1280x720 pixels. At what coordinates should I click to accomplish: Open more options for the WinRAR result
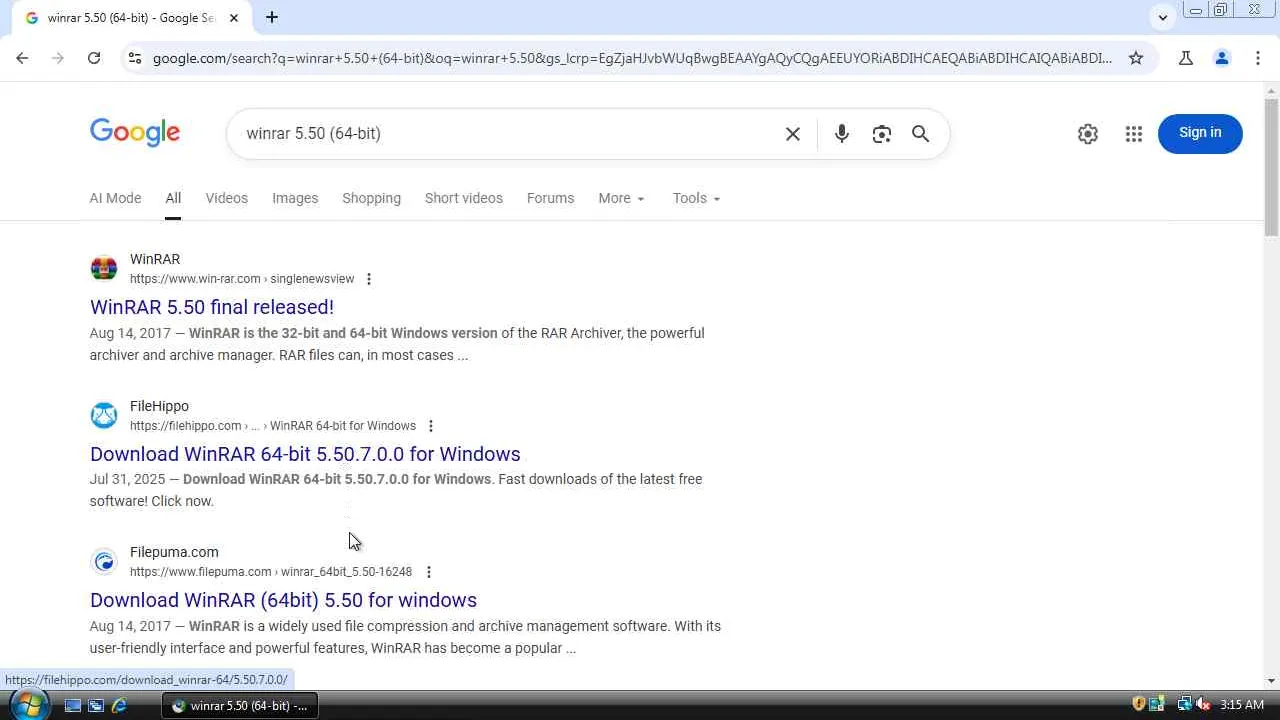click(x=369, y=279)
